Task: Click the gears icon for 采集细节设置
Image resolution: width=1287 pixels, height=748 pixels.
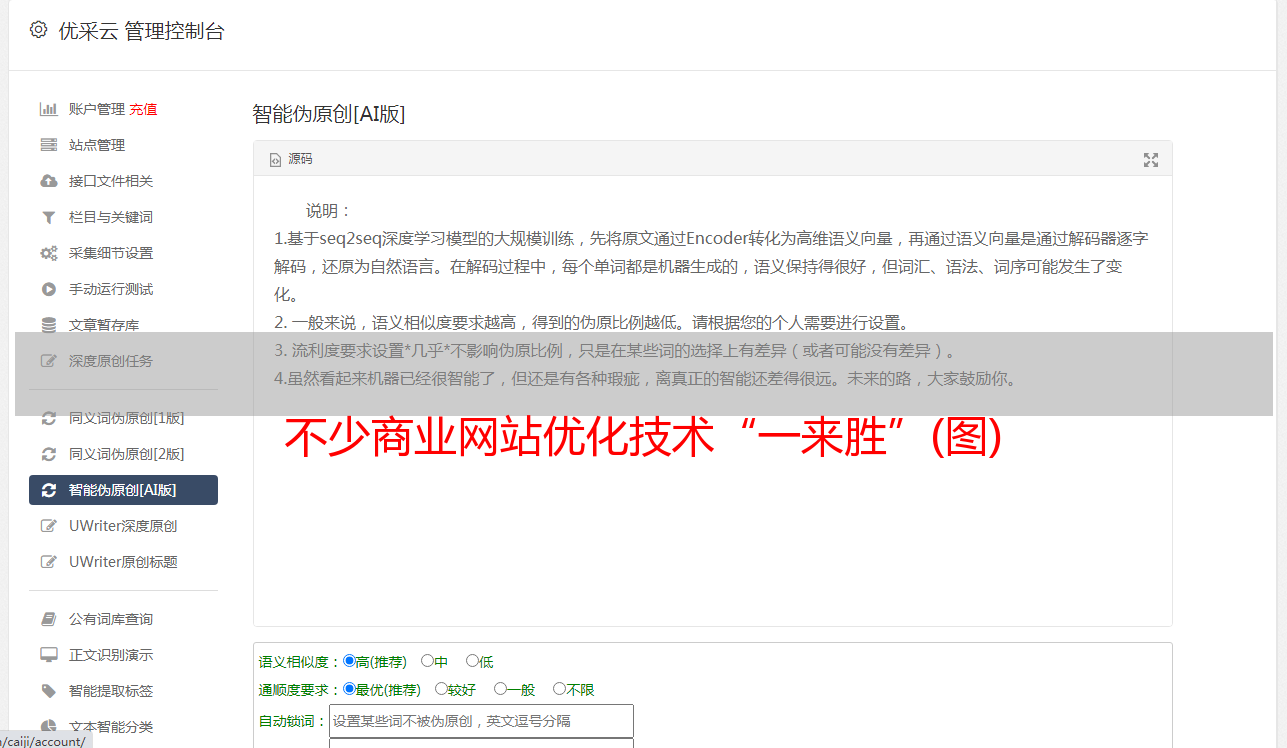Action: point(48,253)
